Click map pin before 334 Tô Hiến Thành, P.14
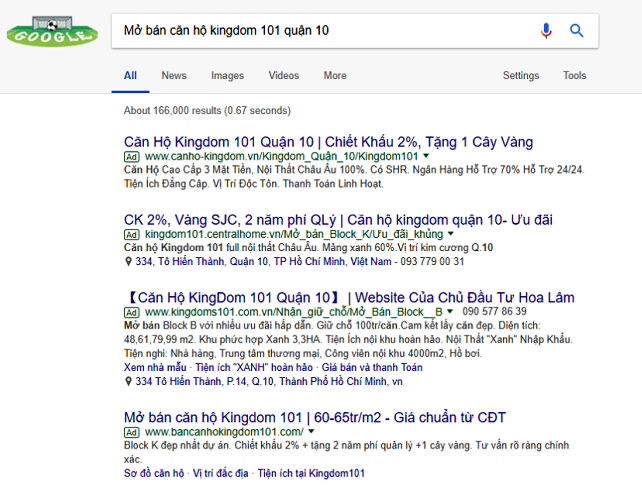Viewport: 642px width, 491px height. point(128,381)
